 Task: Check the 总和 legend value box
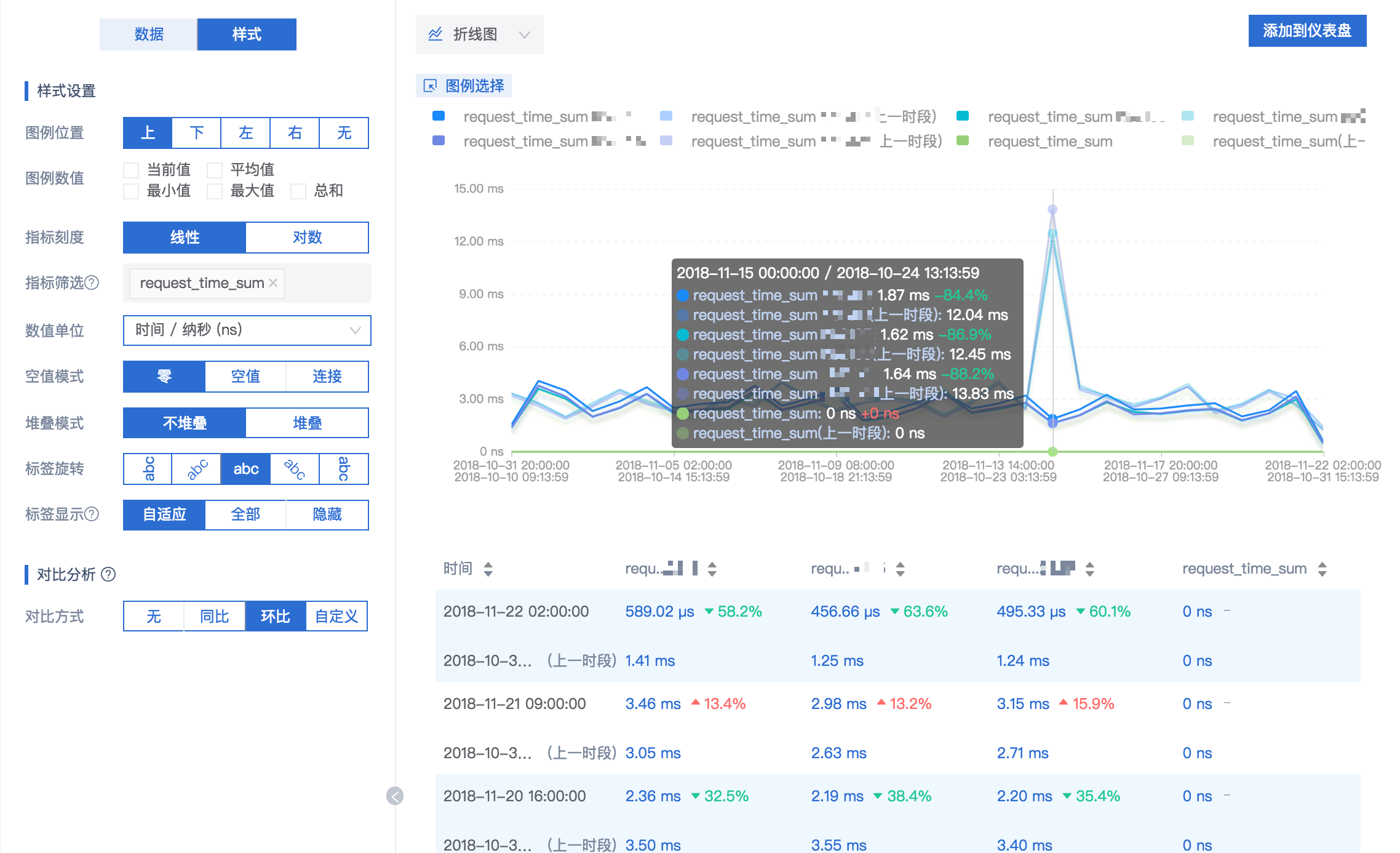click(x=298, y=191)
